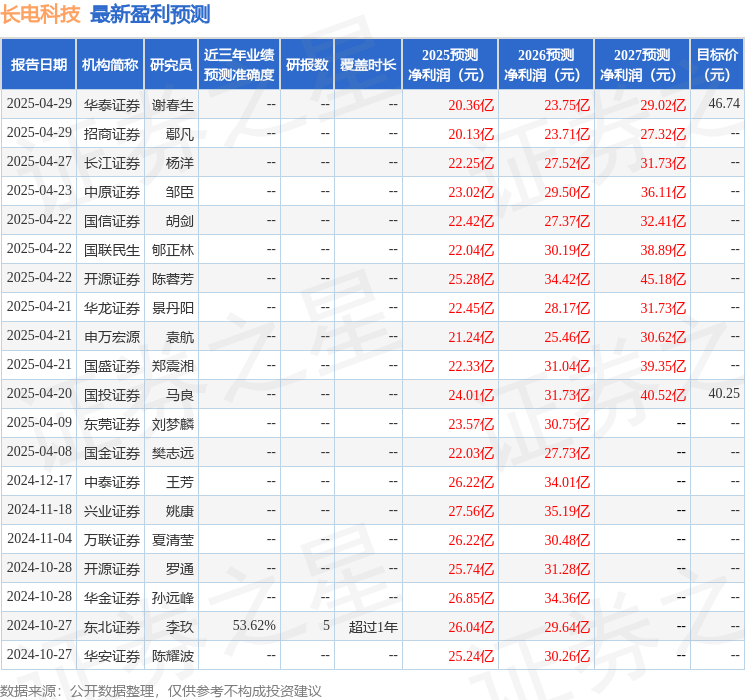Click analyst name 夏清莹
This screenshot has width=745, height=700.
[x=172, y=540]
